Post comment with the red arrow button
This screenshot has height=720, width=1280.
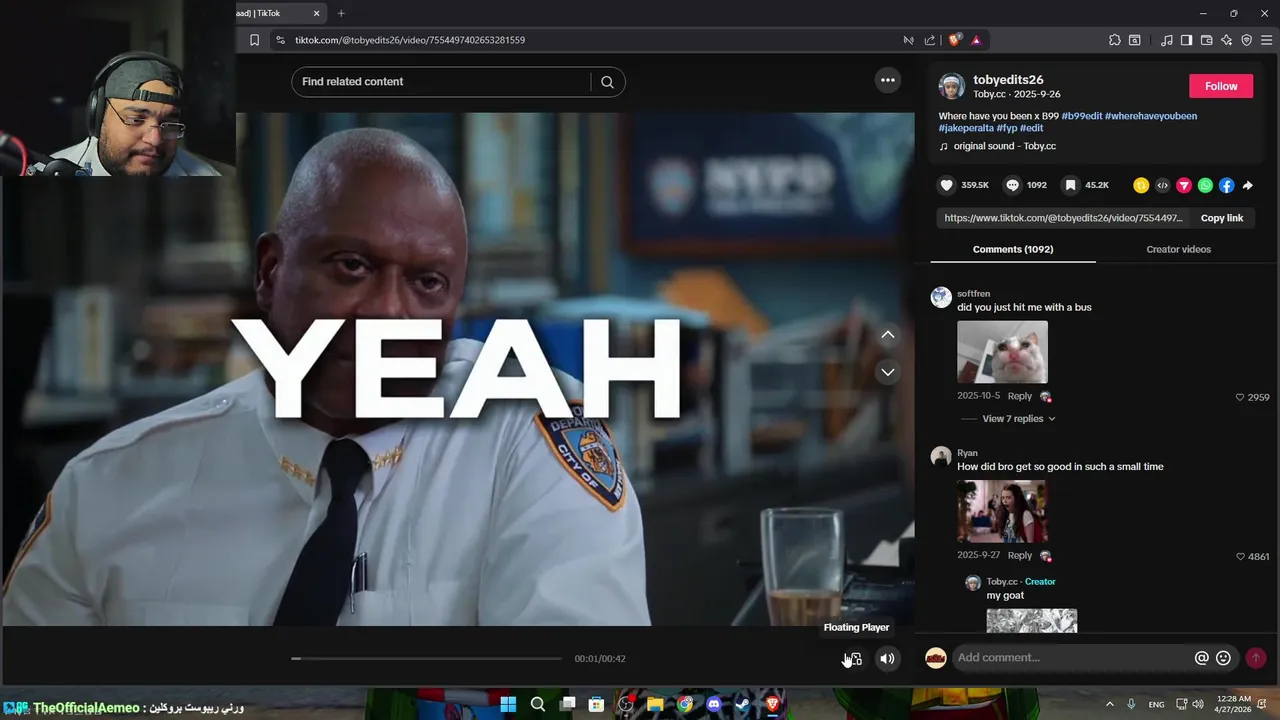(x=1256, y=657)
